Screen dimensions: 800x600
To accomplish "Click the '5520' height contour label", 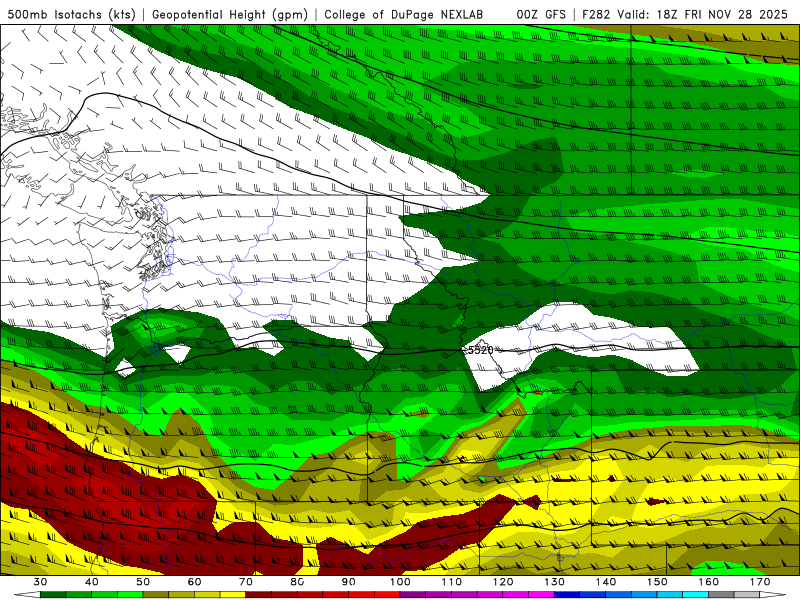I will coord(481,350).
